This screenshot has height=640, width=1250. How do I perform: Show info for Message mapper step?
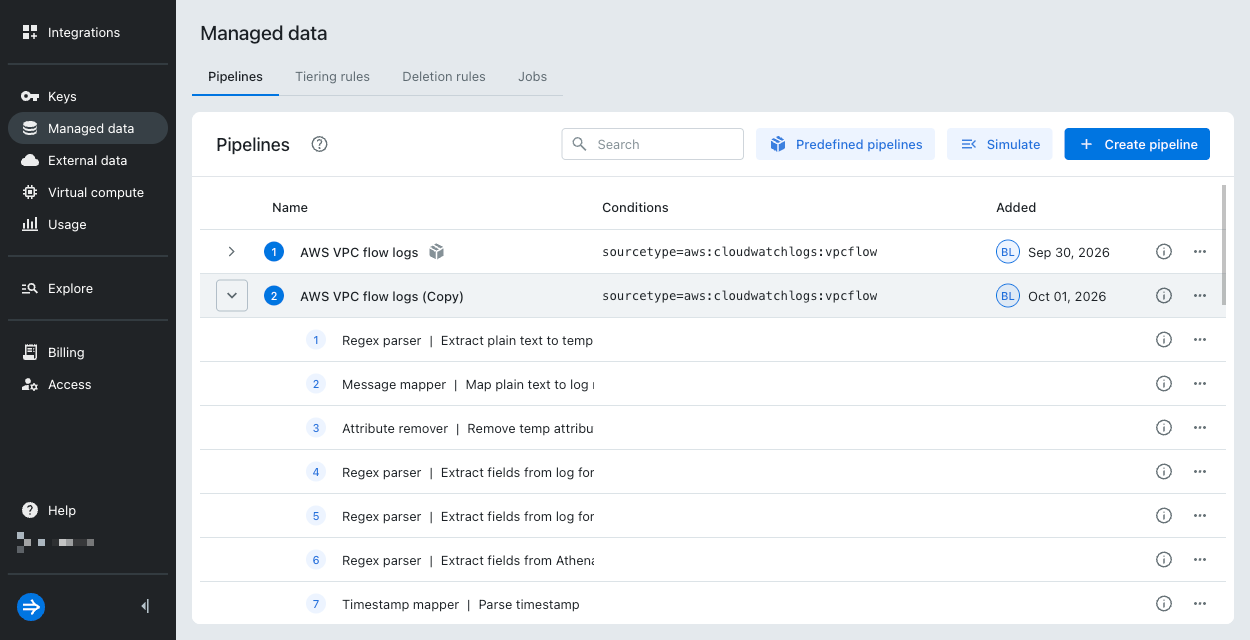coord(1163,384)
